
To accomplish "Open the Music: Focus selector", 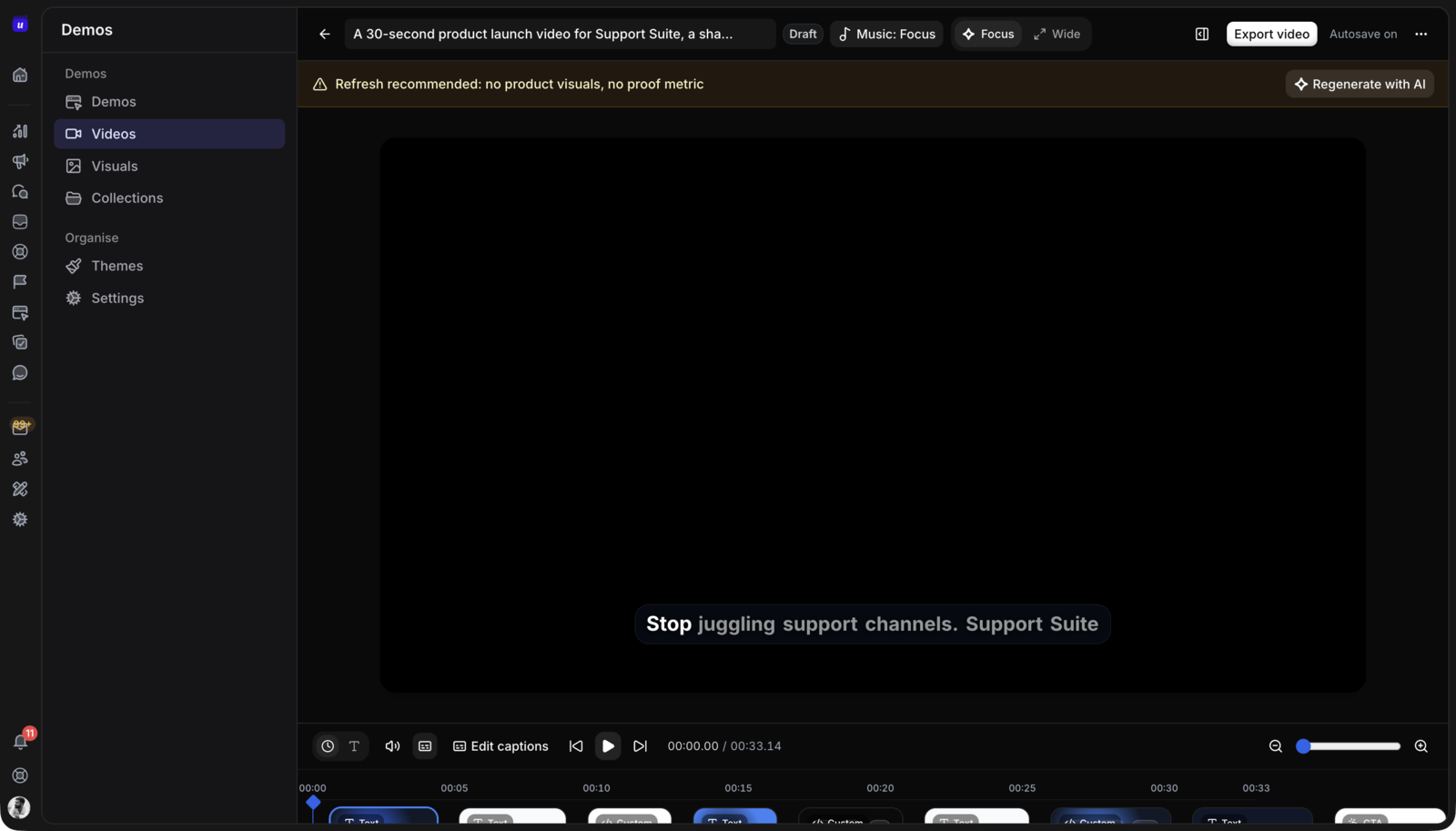I will [886, 34].
